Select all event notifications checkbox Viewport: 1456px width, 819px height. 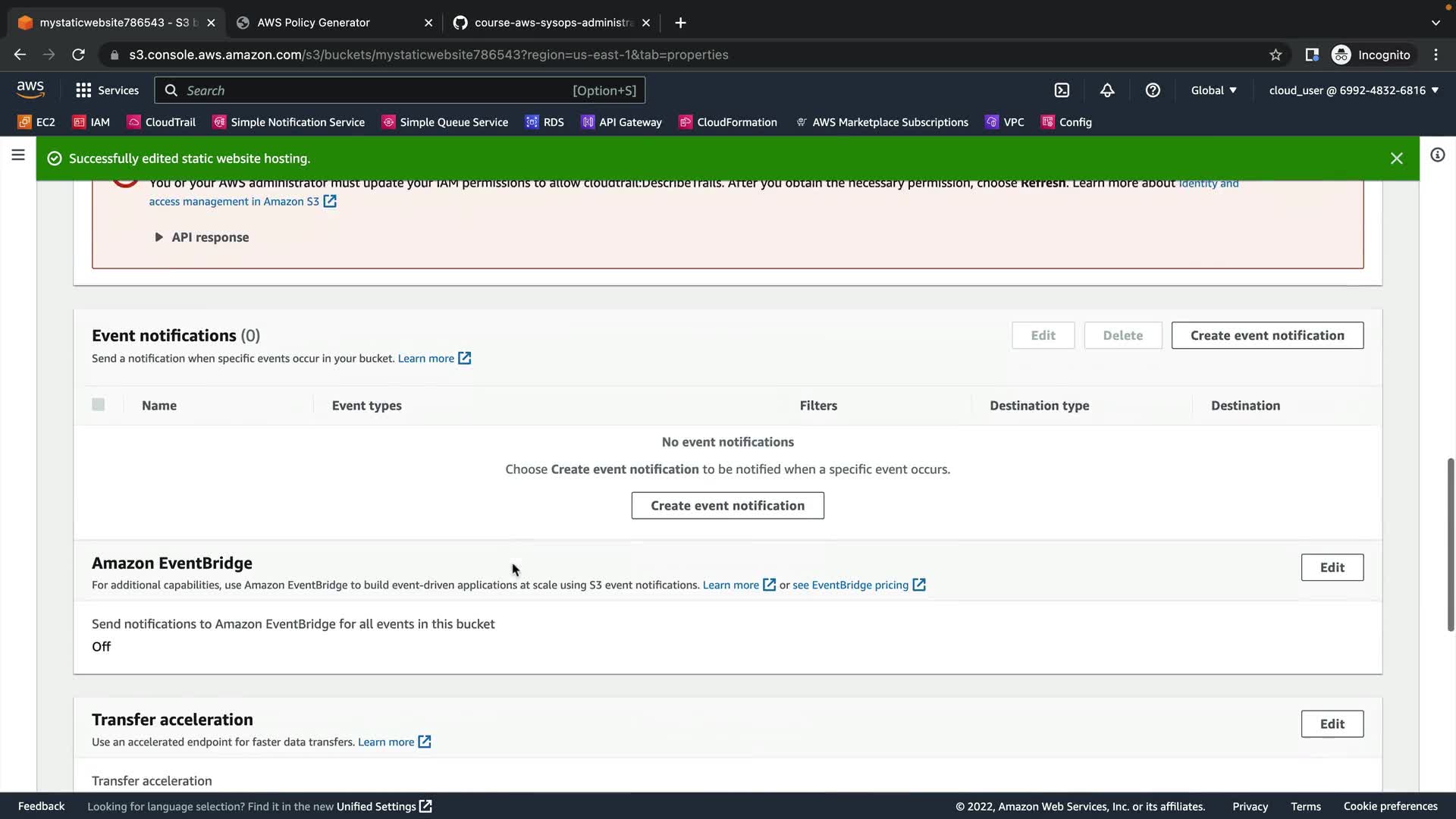coord(99,405)
